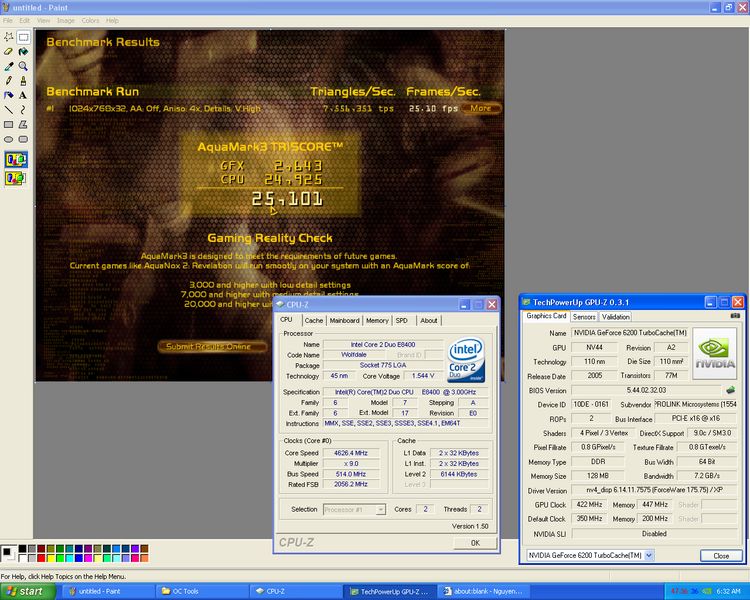Click the GPU-Z camera screenshot icon
Viewport: 750px width, 600px height.
pyautogui.click(x=735, y=316)
